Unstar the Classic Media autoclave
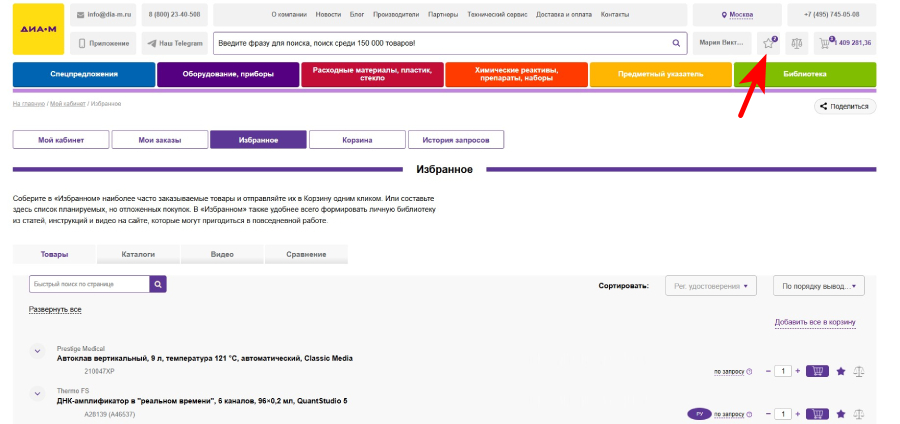Image resolution: width=900 pixels, height=424 pixels. coord(841,371)
